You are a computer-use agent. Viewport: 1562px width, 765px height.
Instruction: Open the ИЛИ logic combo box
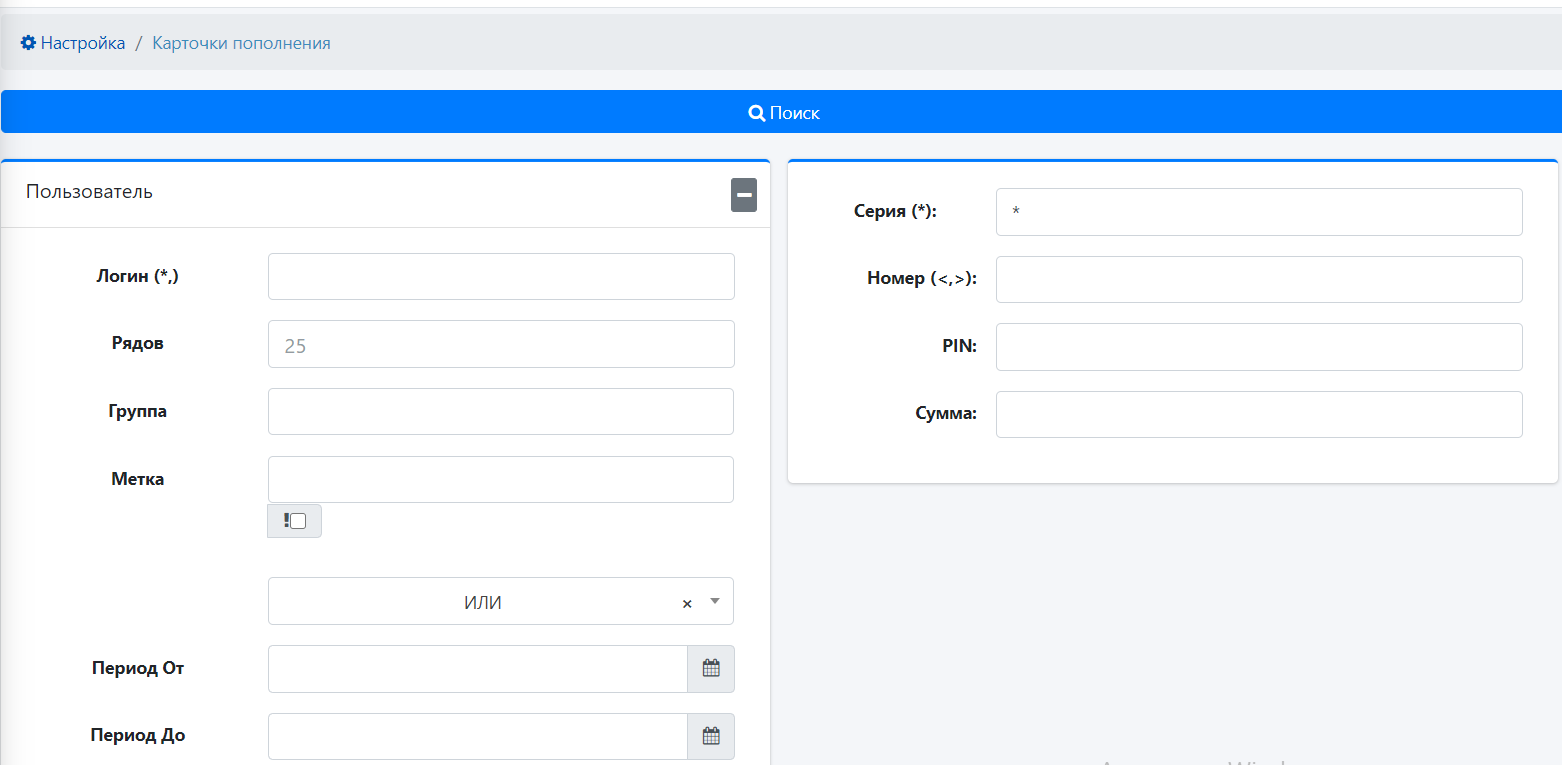coord(482,602)
